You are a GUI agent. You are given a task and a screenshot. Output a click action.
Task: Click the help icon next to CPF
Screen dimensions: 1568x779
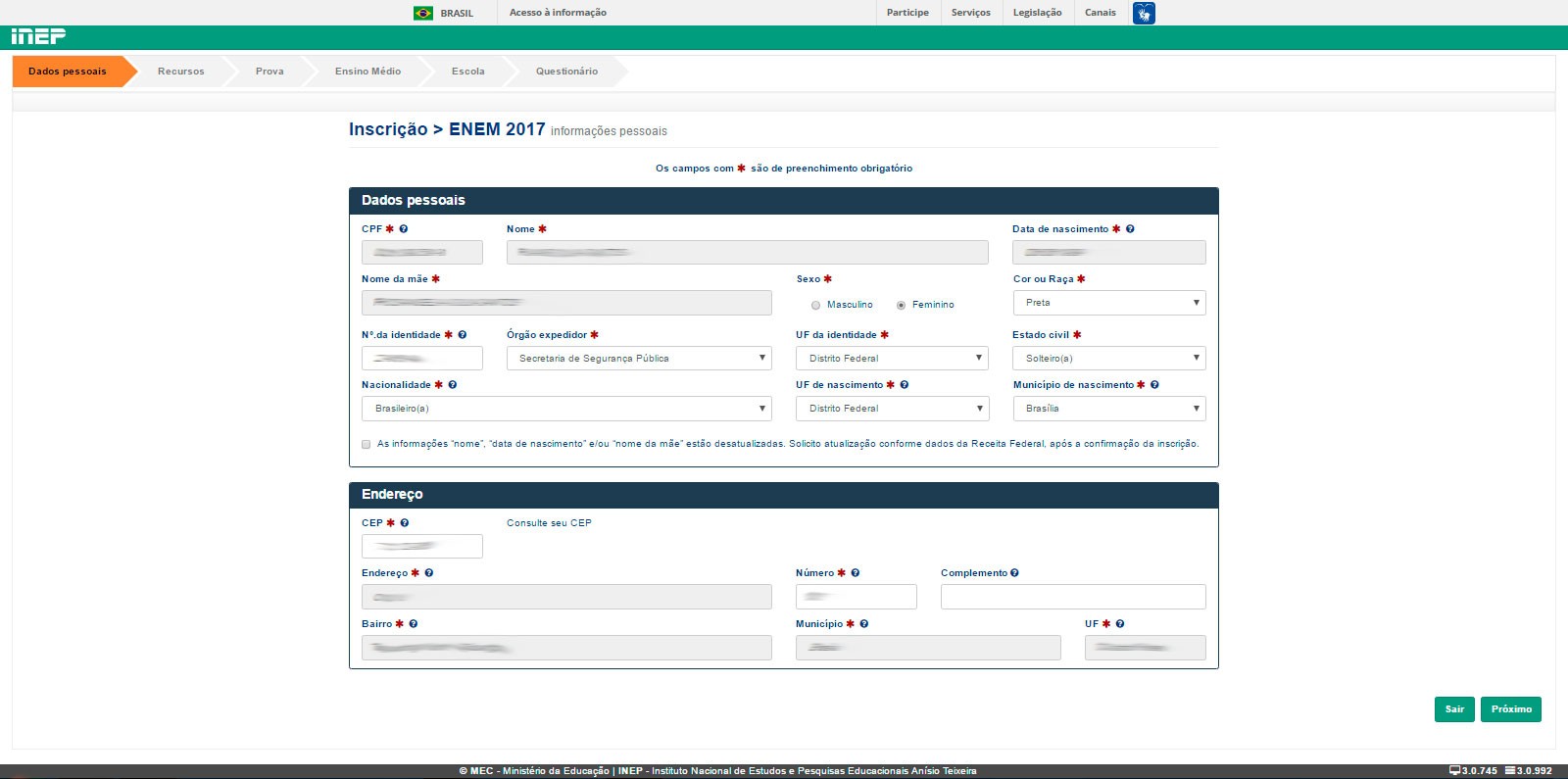point(404,229)
